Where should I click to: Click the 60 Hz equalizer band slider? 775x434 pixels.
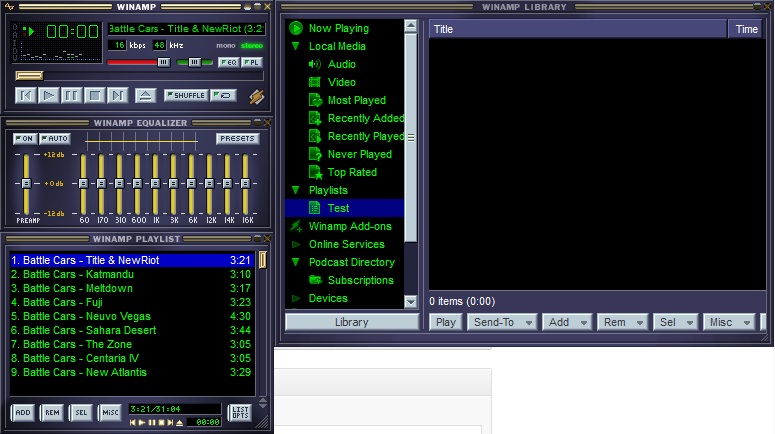[x=84, y=183]
